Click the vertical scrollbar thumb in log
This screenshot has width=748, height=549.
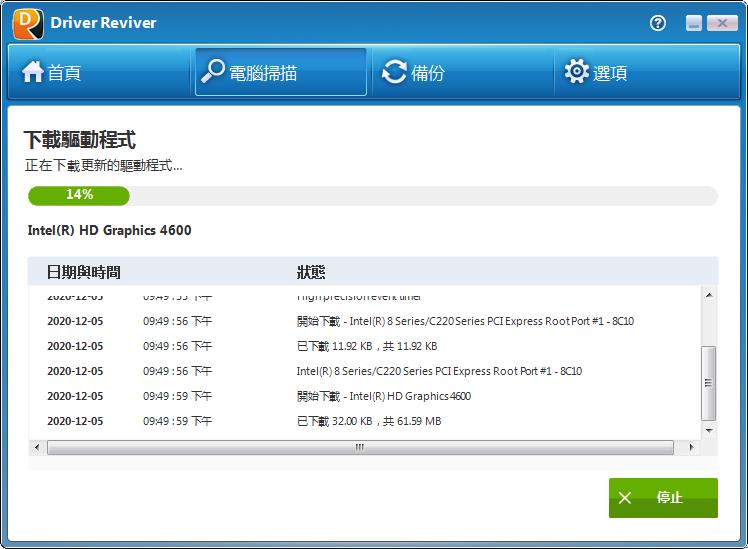[709, 383]
